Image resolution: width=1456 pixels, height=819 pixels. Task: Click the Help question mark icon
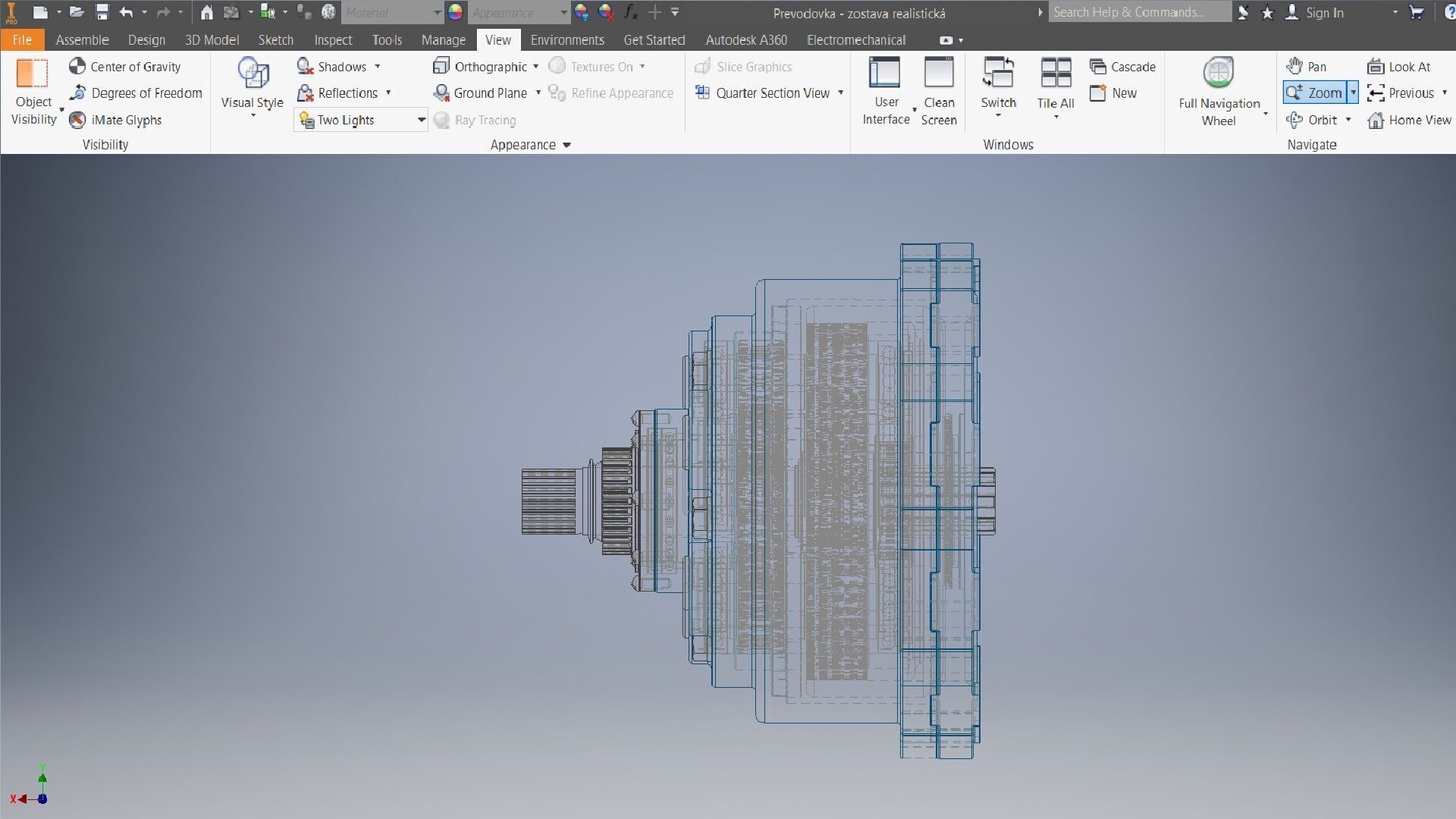(1449, 12)
